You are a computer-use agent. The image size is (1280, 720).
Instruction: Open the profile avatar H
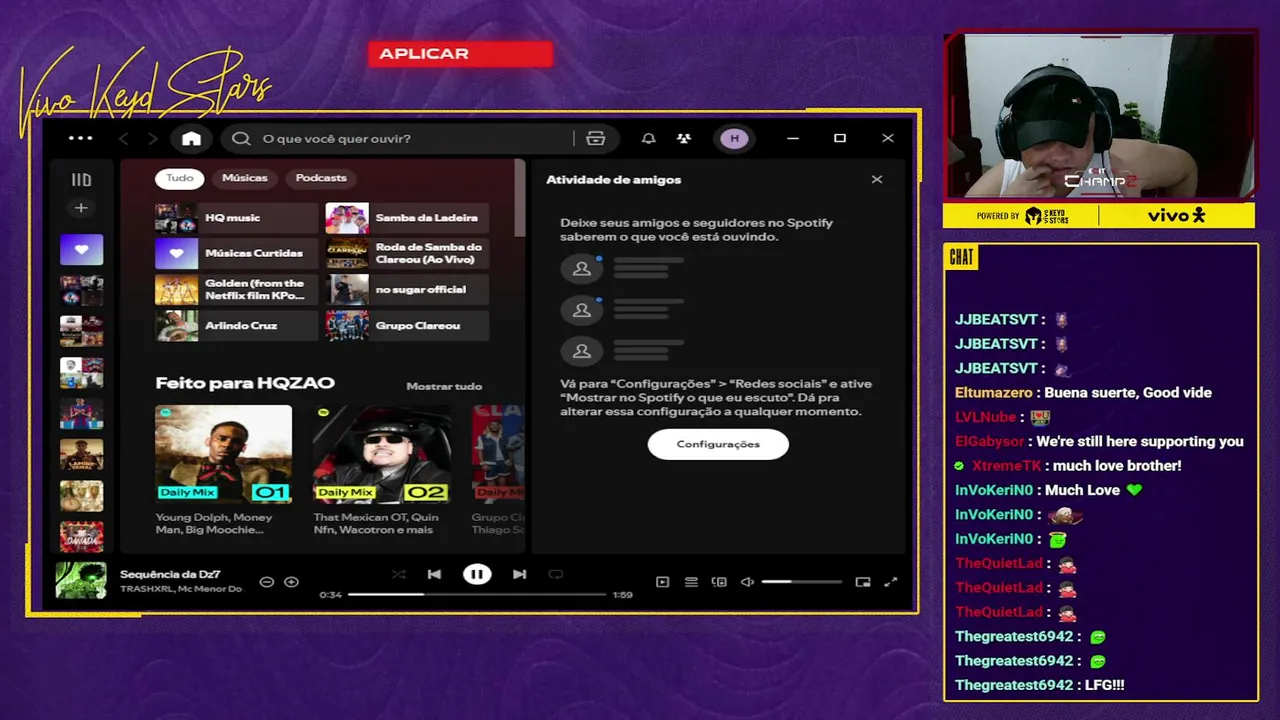click(734, 138)
